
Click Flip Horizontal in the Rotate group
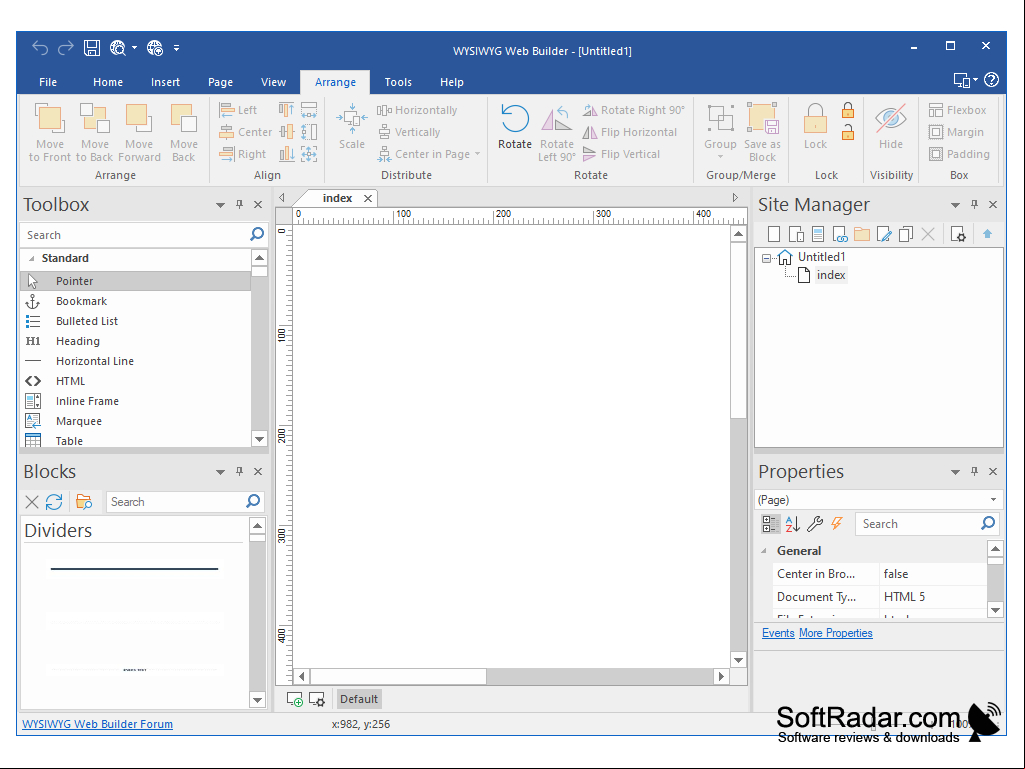pos(630,132)
